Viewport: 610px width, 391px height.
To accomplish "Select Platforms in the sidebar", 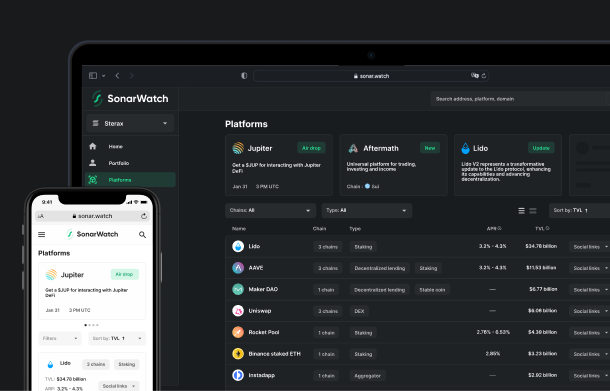I will pyautogui.click(x=130, y=180).
